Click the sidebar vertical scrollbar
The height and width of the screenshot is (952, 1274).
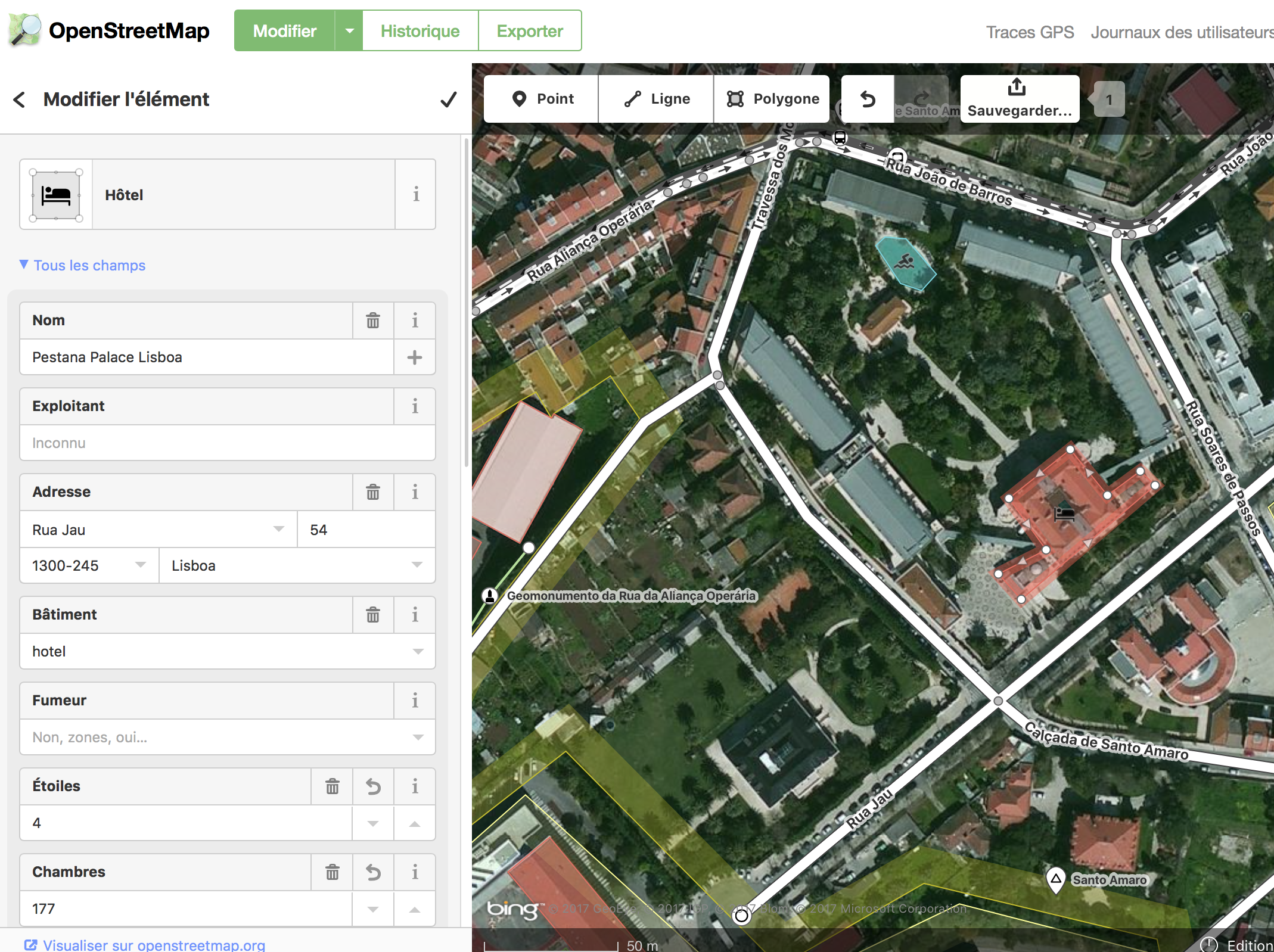466,304
